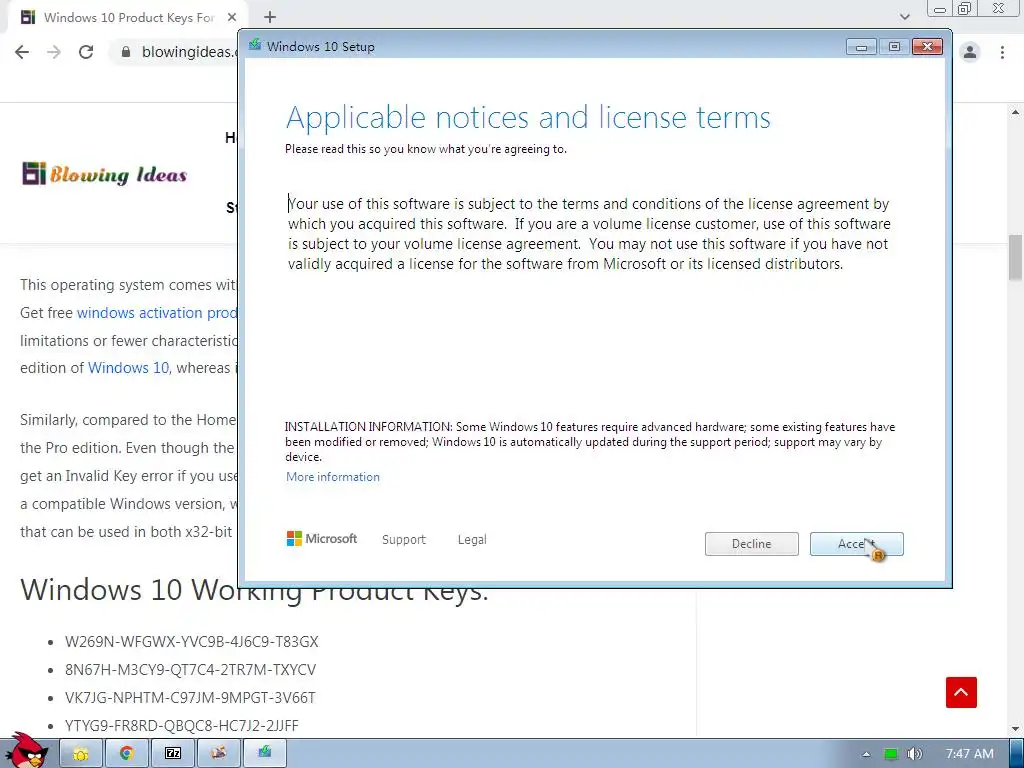Click the key 8N67H-M3CY9-QT7C4-2TR7M-TXYCV

(190, 670)
